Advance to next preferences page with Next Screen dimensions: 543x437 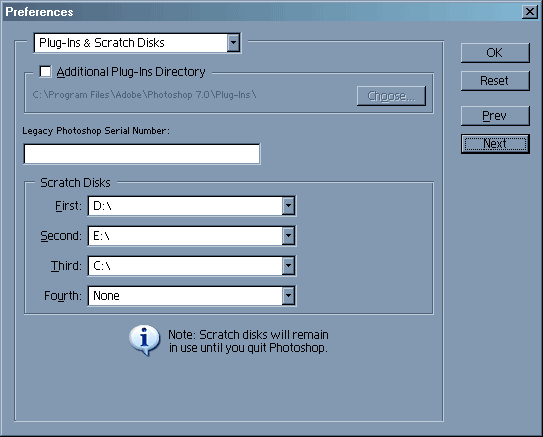(x=495, y=144)
